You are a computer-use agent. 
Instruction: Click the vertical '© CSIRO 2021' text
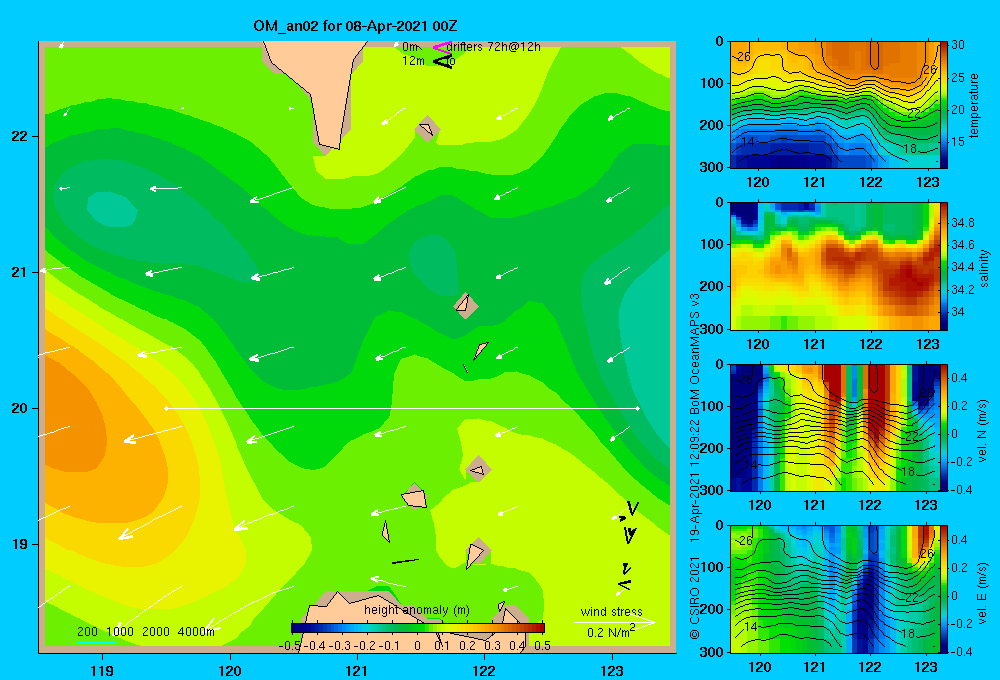(695, 598)
